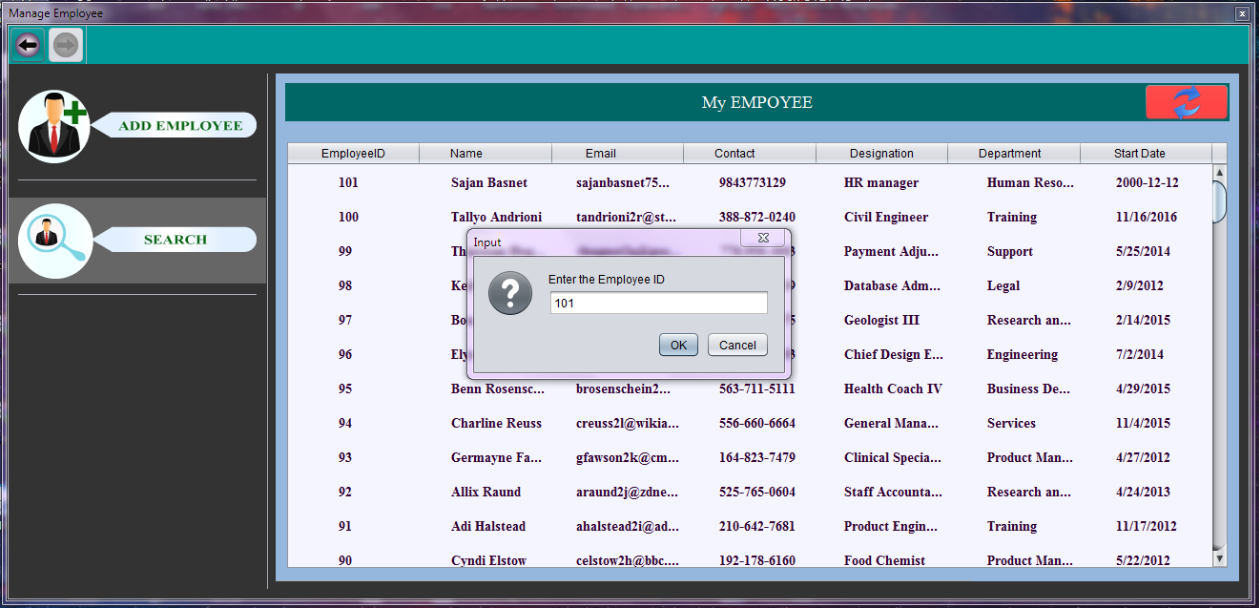
Task: Click EmployeeID cell 100
Action: coord(348,217)
